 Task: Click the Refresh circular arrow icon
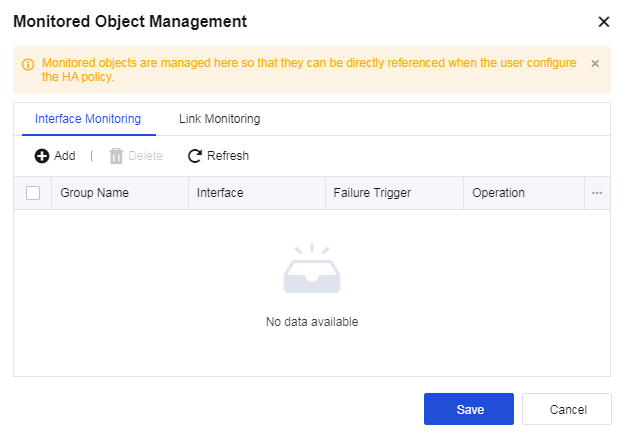click(x=195, y=156)
